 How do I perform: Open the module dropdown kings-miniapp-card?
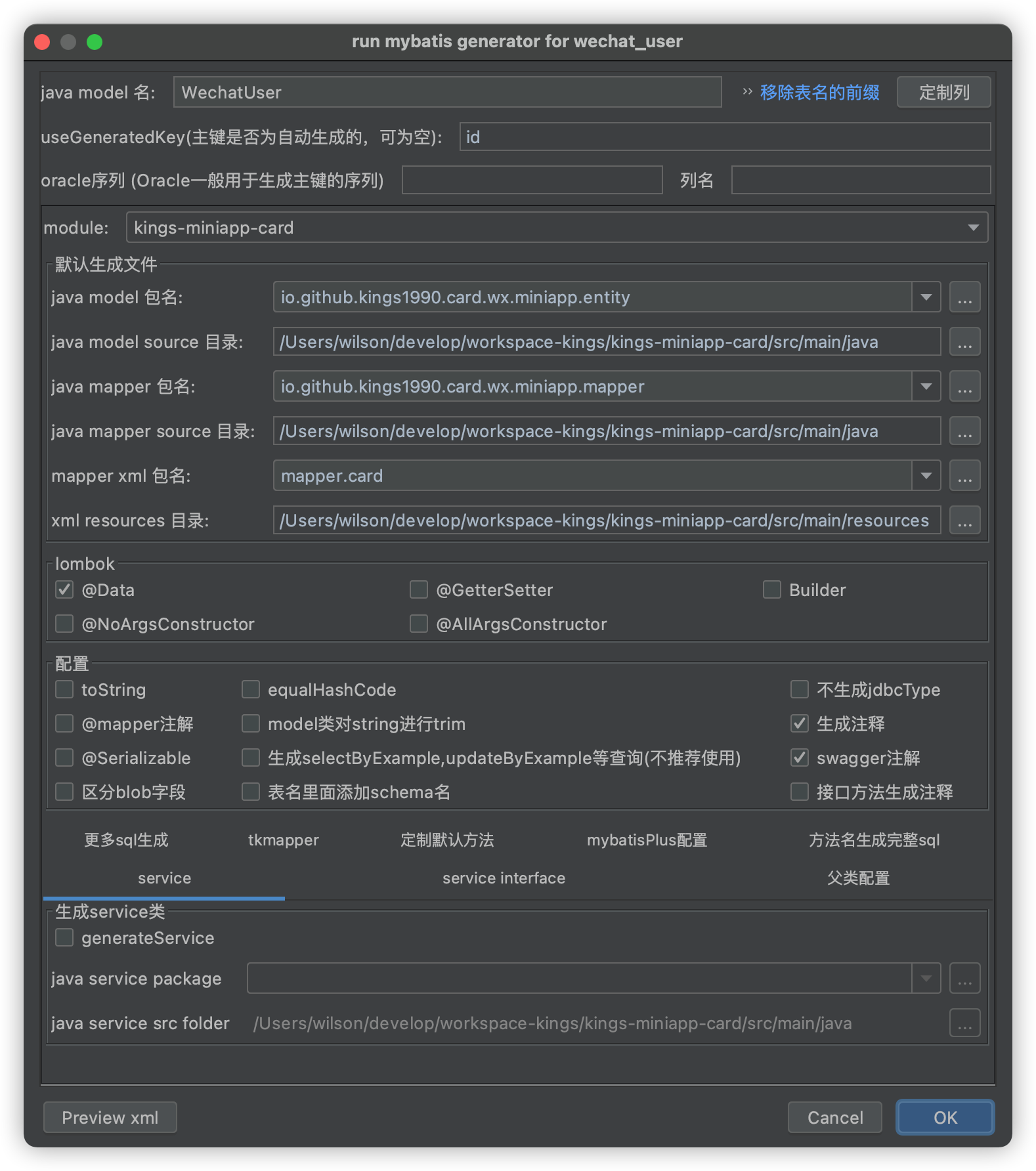[557, 227]
